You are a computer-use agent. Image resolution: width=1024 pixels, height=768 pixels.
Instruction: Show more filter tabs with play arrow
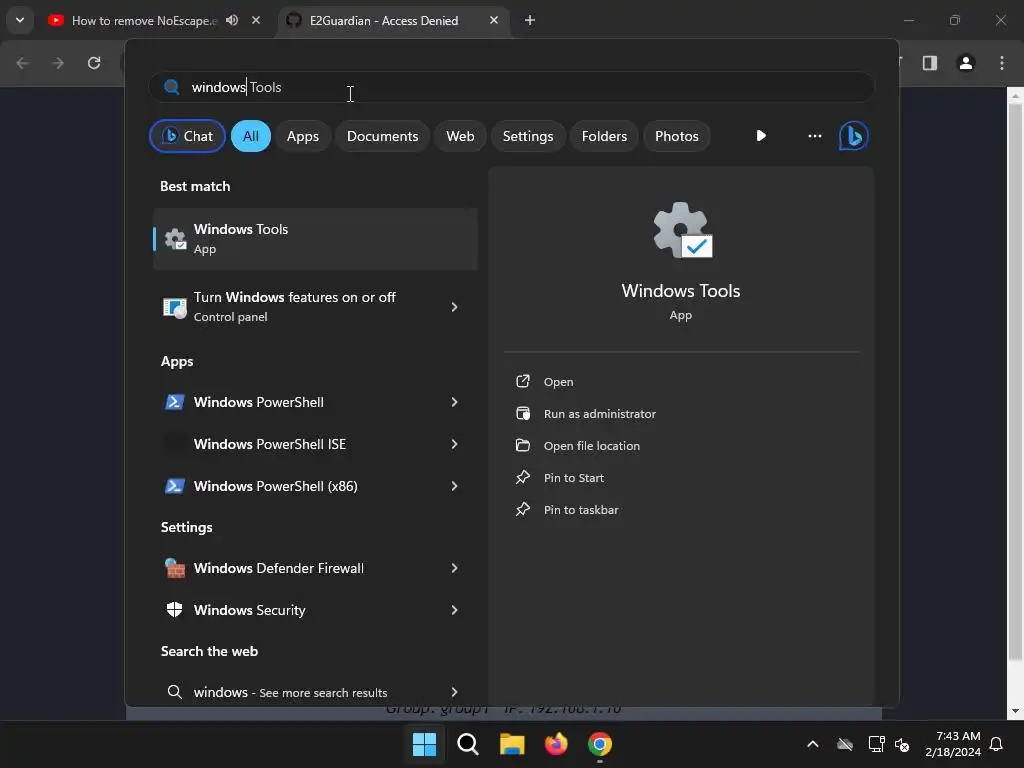(761, 136)
